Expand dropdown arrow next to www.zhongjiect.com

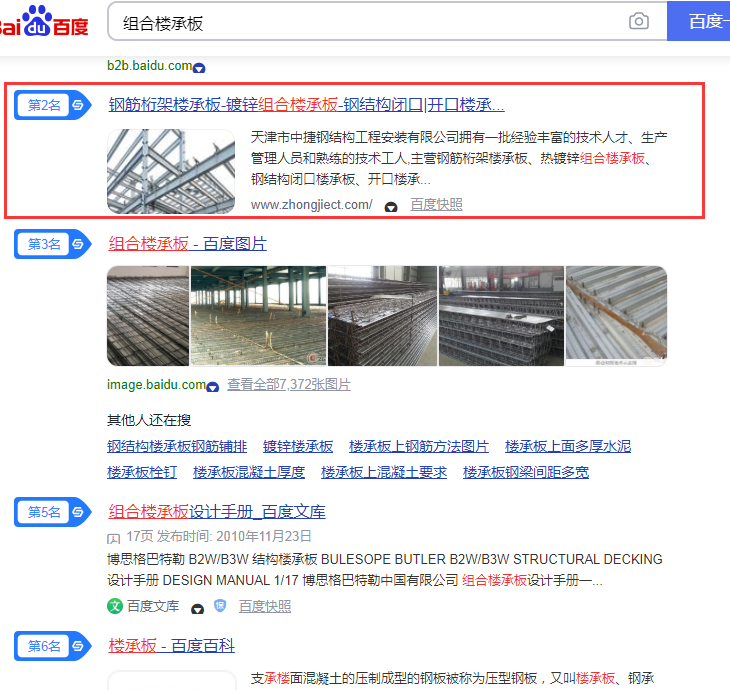pos(391,207)
